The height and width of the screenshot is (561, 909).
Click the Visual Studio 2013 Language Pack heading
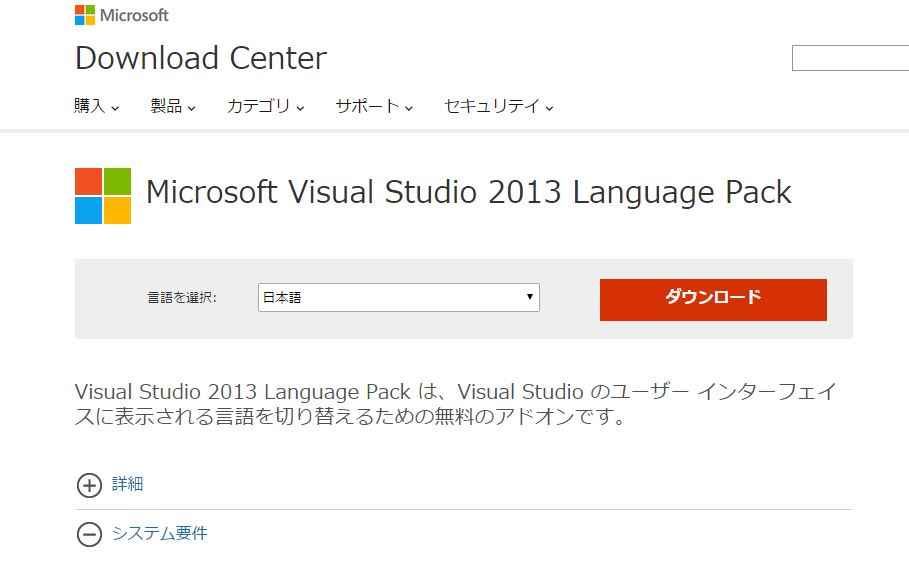tap(468, 192)
